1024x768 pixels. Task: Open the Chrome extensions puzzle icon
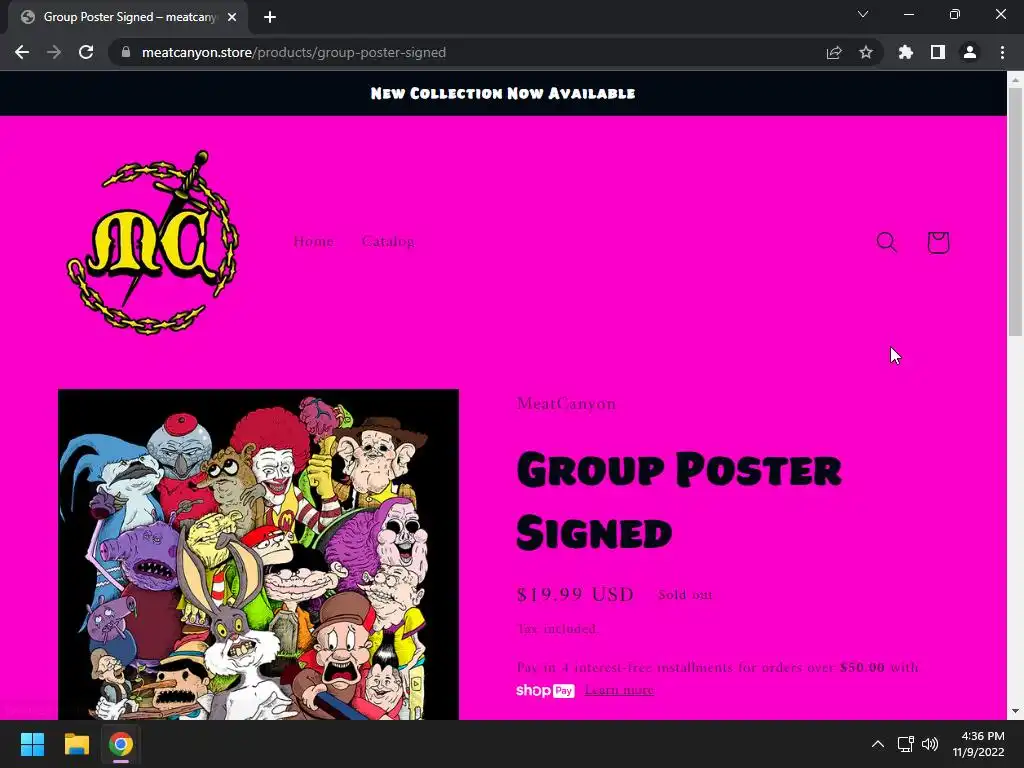[906, 52]
